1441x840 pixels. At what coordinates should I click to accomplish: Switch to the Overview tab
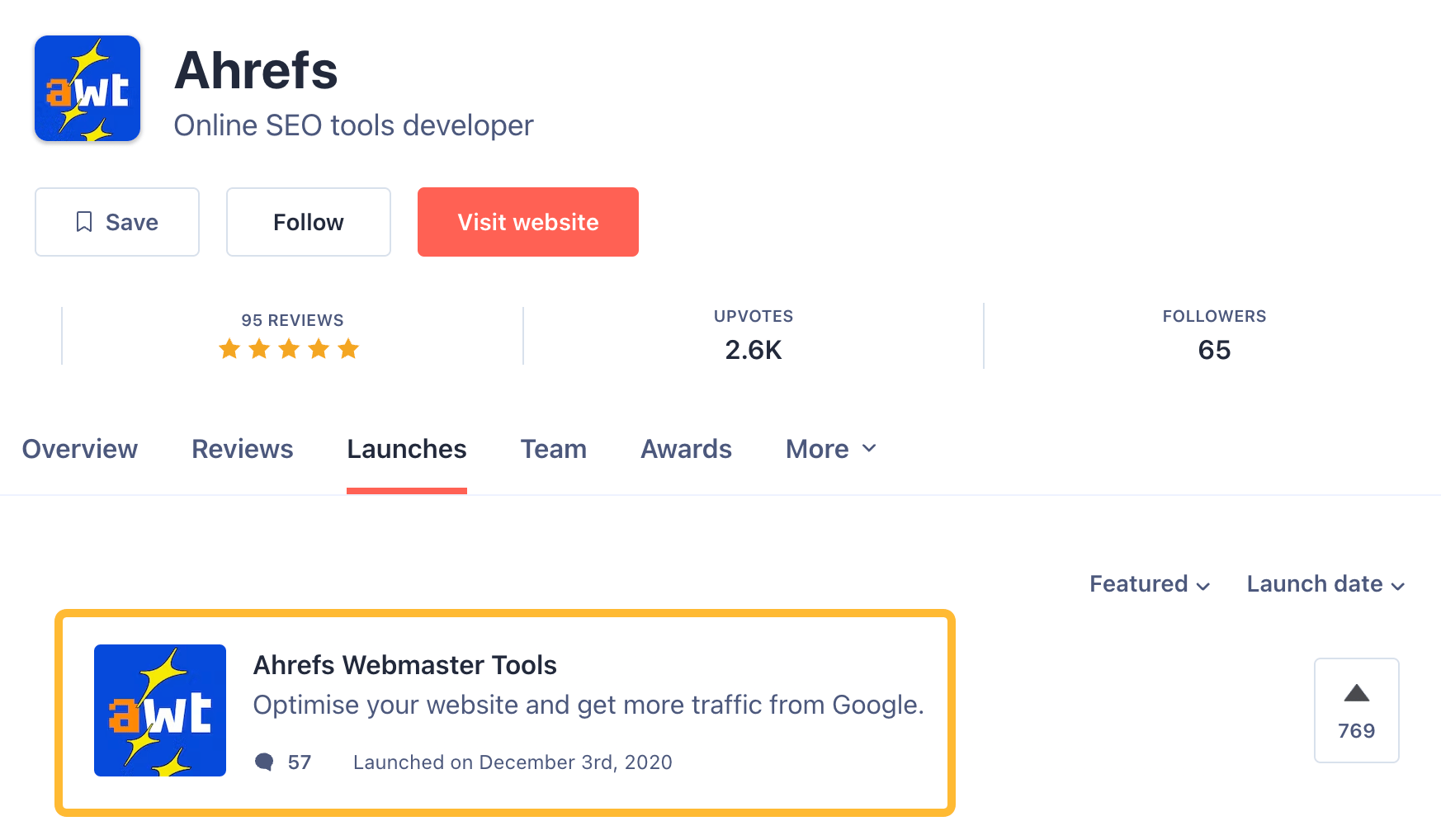(x=80, y=448)
